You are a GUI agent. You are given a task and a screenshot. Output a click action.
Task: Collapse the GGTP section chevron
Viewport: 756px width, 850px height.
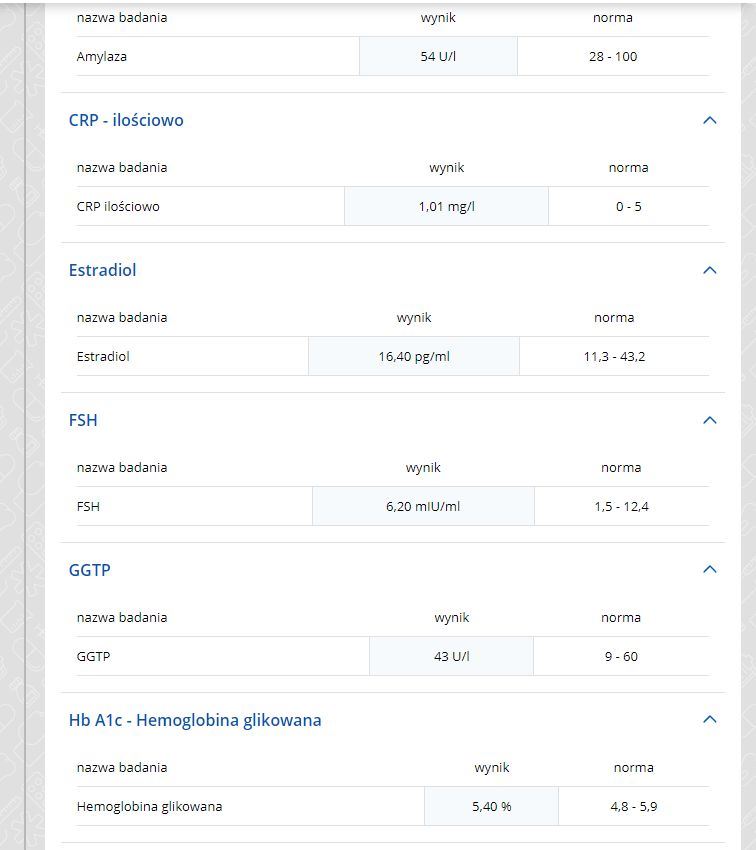[x=709, y=569]
